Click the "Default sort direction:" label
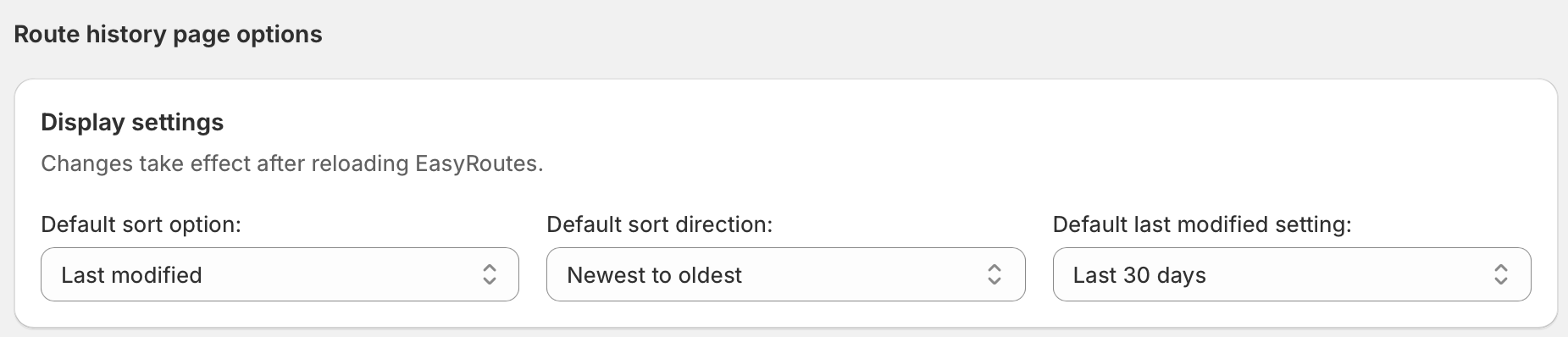Viewport: 1568px width, 337px height. click(660, 224)
